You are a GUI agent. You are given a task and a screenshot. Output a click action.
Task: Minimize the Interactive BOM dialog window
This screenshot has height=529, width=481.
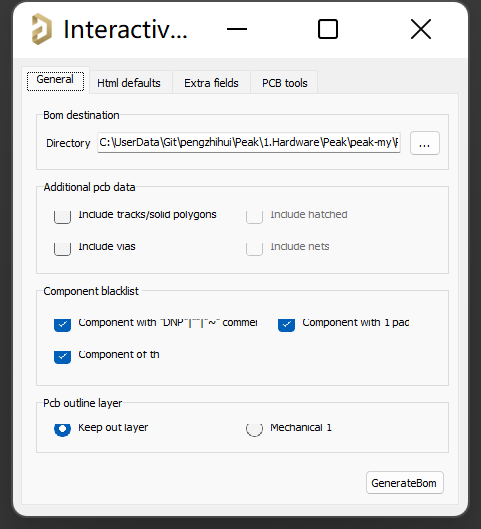tap(237, 29)
